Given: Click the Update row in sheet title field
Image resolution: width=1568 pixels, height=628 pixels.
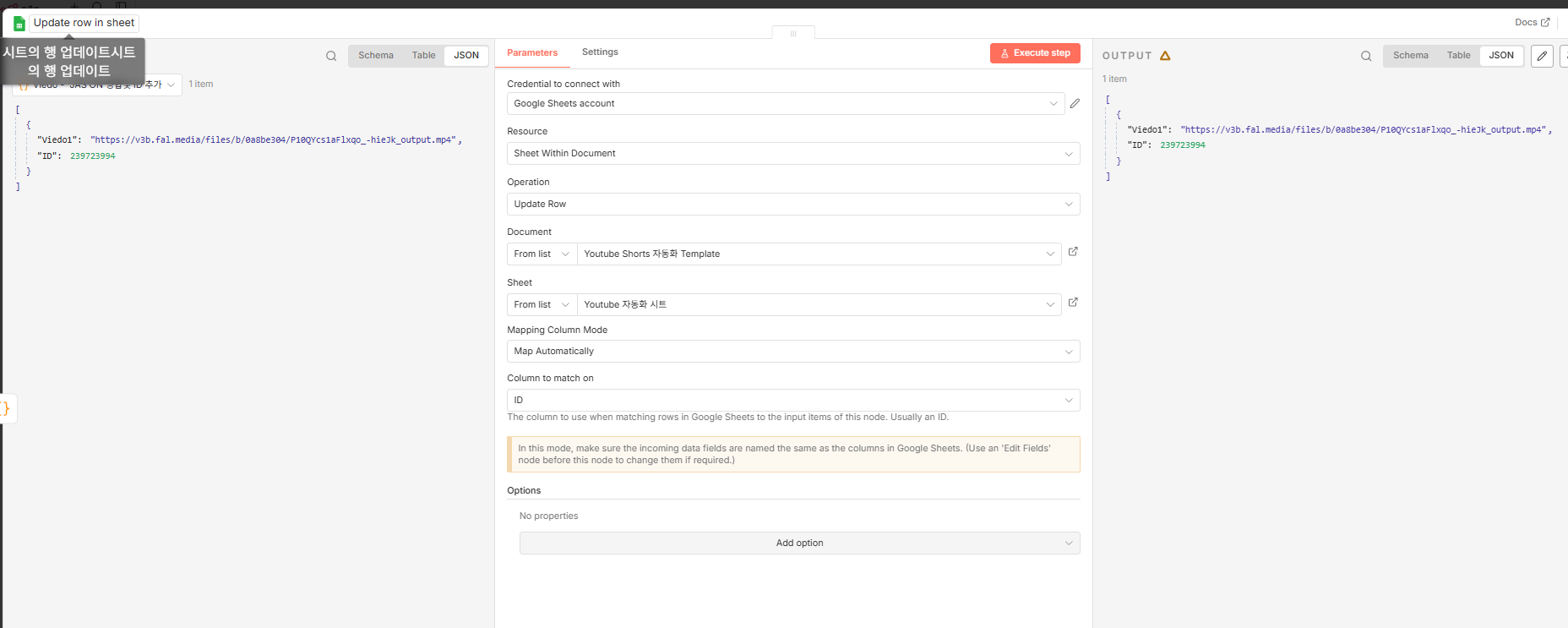Looking at the screenshot, I should click(x=84, y=23).
